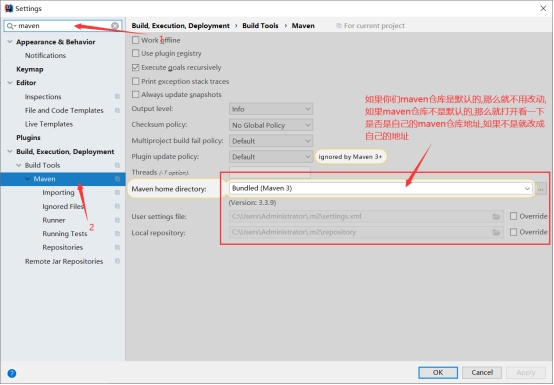Screen dimensions: 554x385
Task: Select Running Tests under Maven
Action: (65, 233)
